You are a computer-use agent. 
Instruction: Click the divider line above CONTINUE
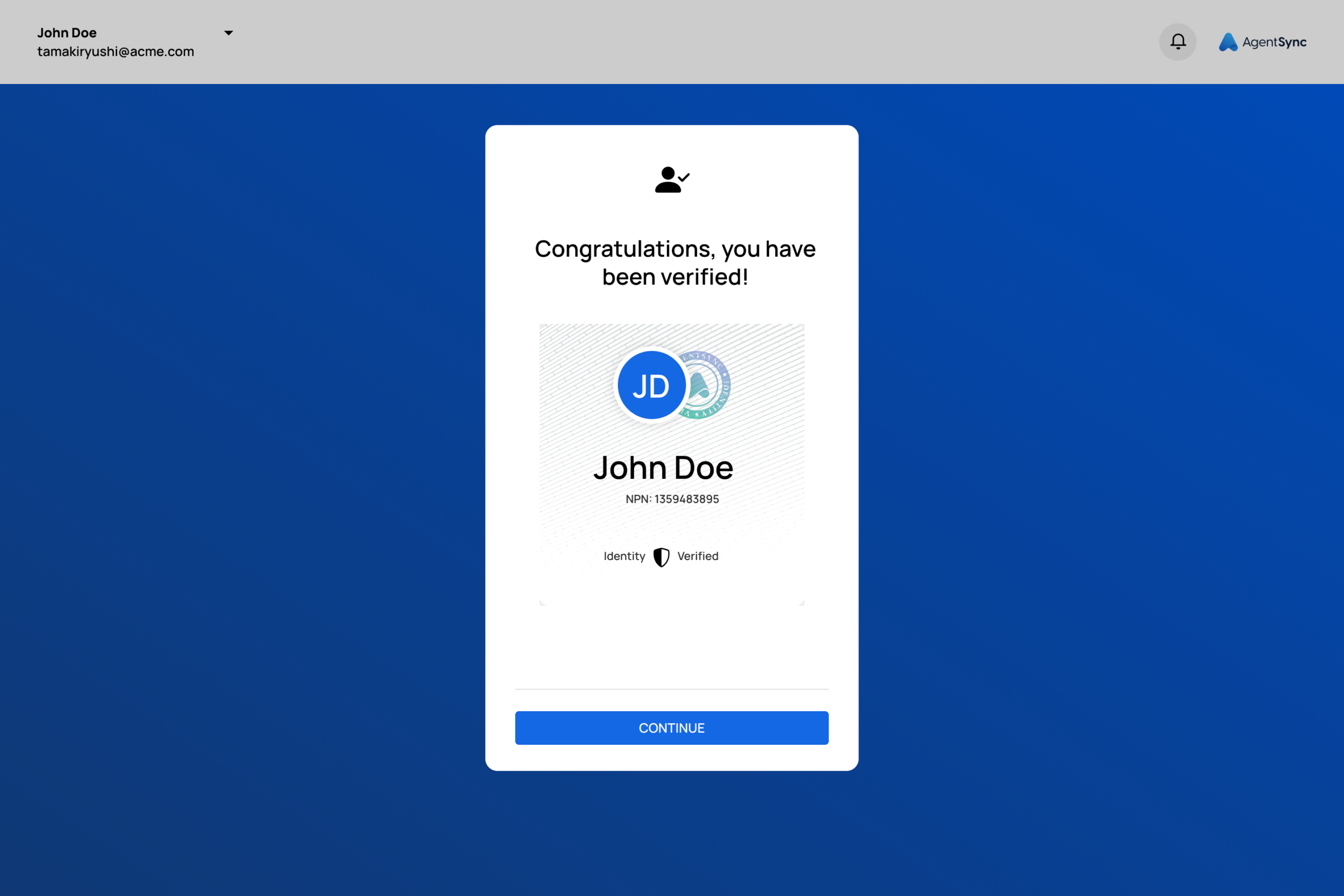(x=671, y=689)
